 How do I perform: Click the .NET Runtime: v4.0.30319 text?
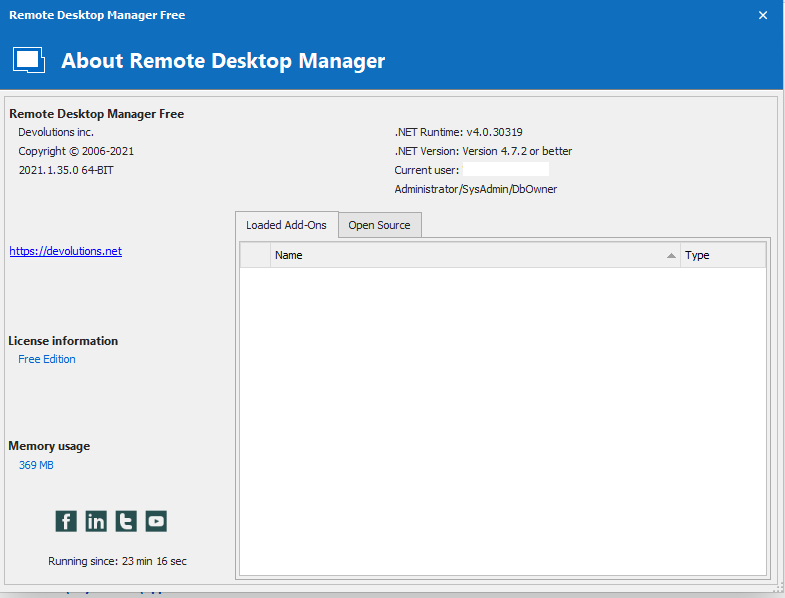pos(459,132)
